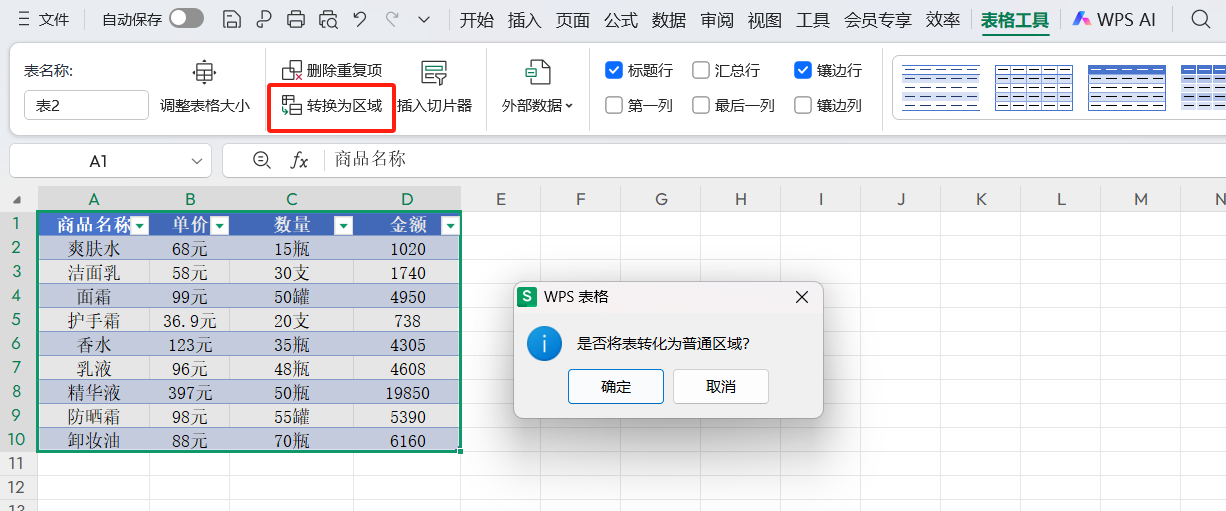The height and width of the screenshot is (511, 1226).
Task: Open the search magnifier icon at top right
Action: tap(1201, 19)
